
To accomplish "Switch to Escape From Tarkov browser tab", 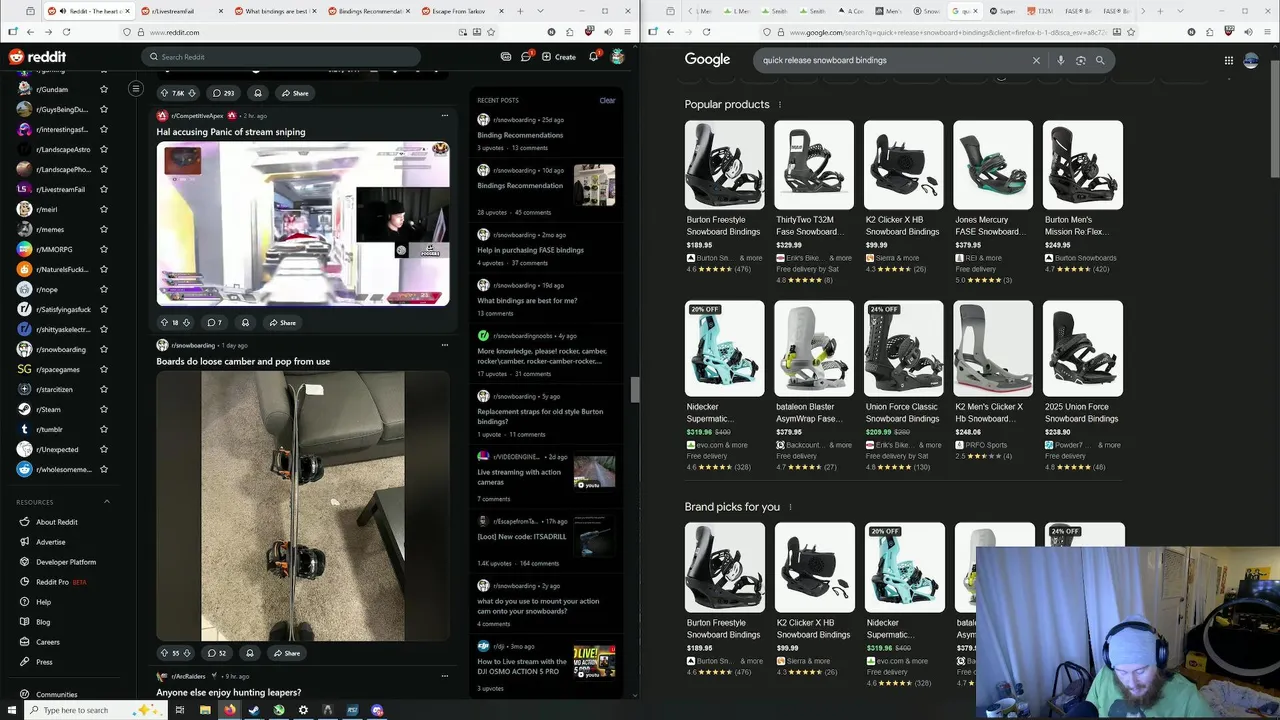I will 462,11.
